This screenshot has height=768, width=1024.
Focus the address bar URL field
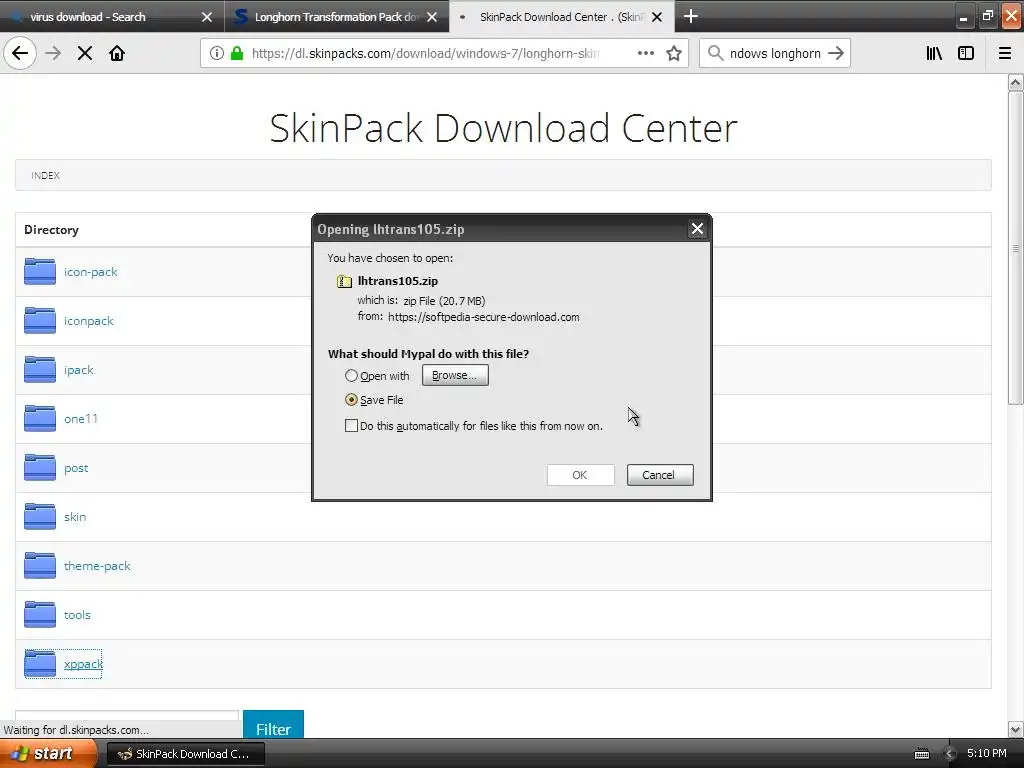pyautogui.click(x=424, y=53)
